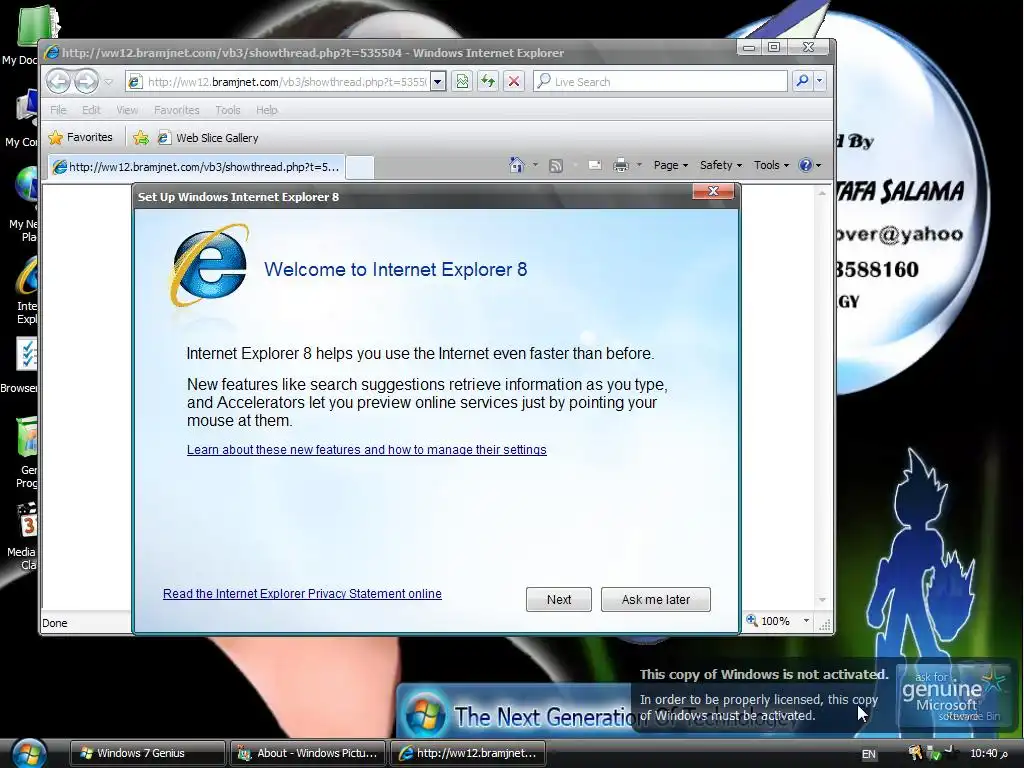The height and width of the screenshot is (768, 1024).
Task: Click the Next button
Action: click(x=559, y=600)
